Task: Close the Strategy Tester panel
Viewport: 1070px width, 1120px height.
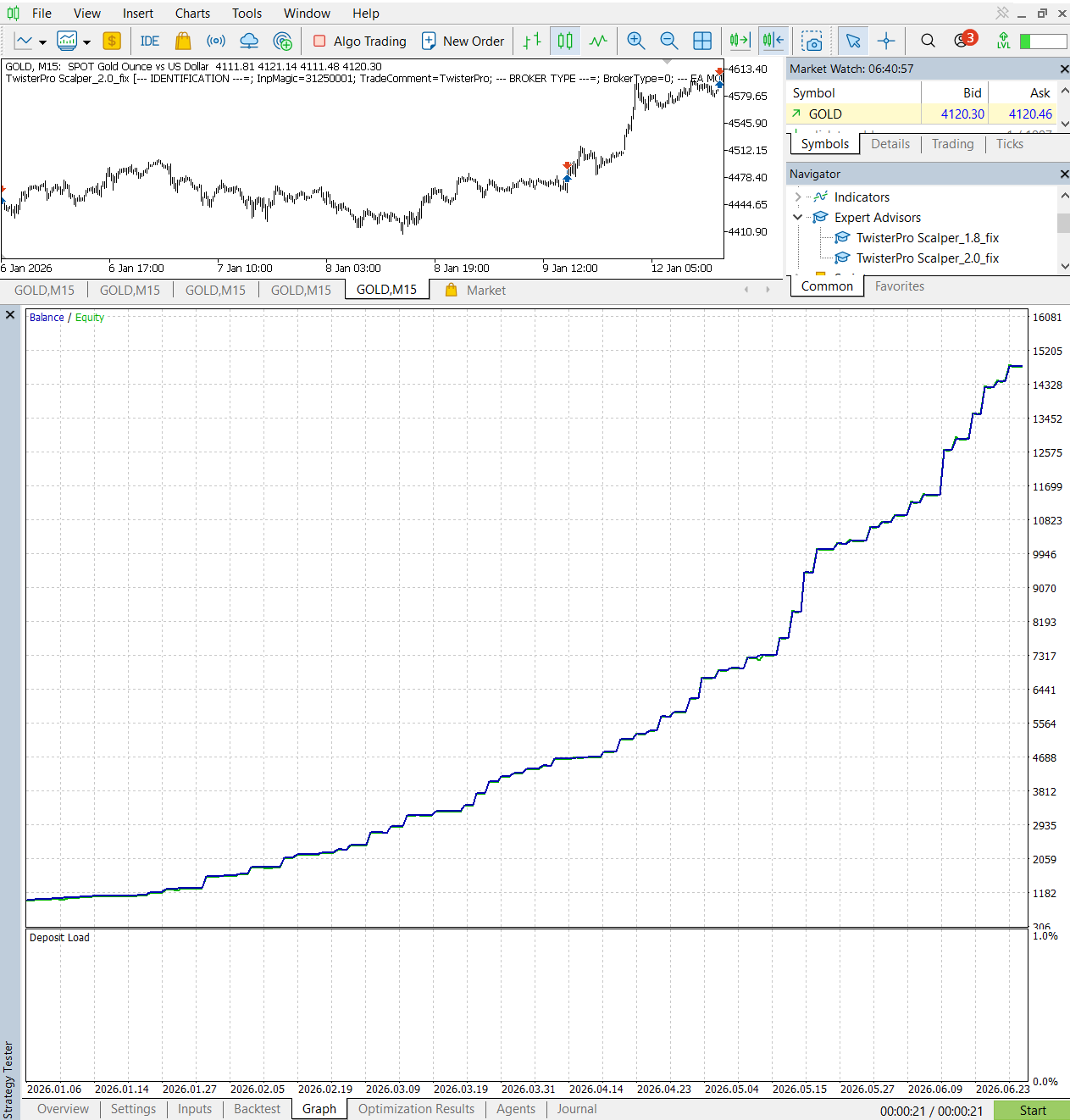Action: tap(10, 314)
